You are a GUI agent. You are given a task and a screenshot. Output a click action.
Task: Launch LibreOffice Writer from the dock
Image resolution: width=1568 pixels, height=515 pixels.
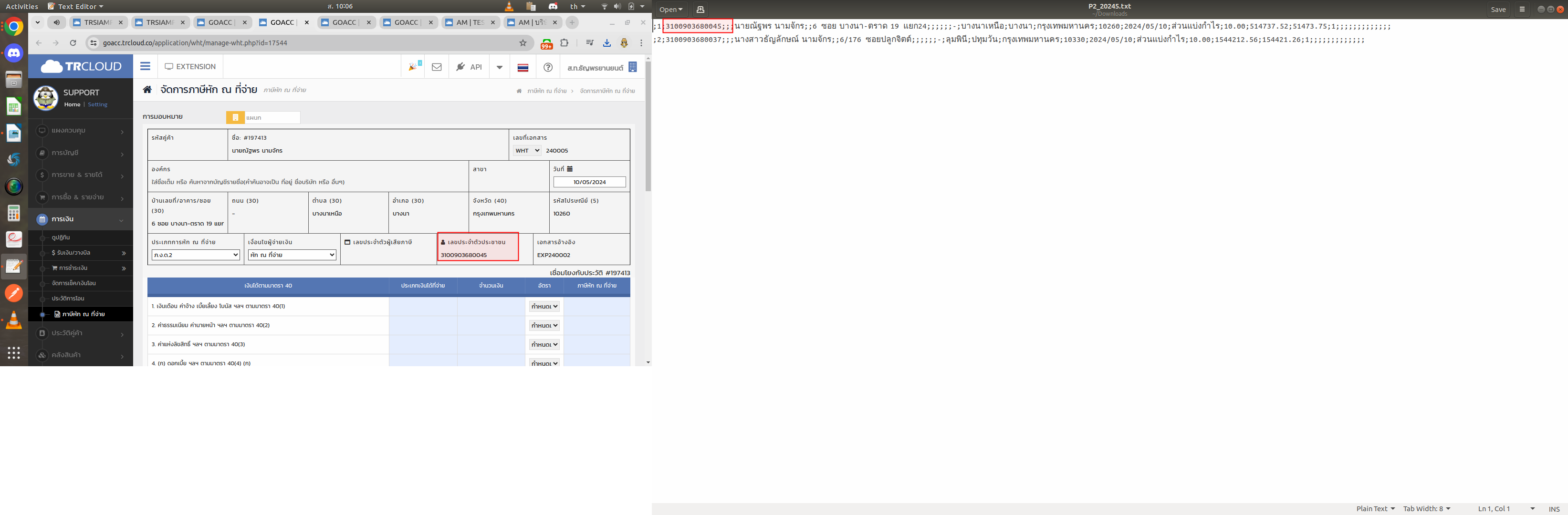coord(13,133)
